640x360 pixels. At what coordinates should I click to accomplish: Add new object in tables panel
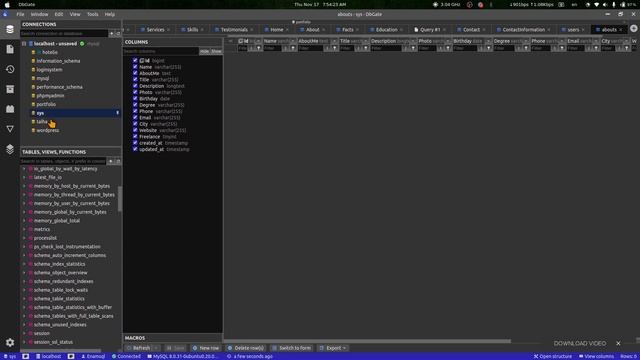pyautogui.click(x=111, y=161)
